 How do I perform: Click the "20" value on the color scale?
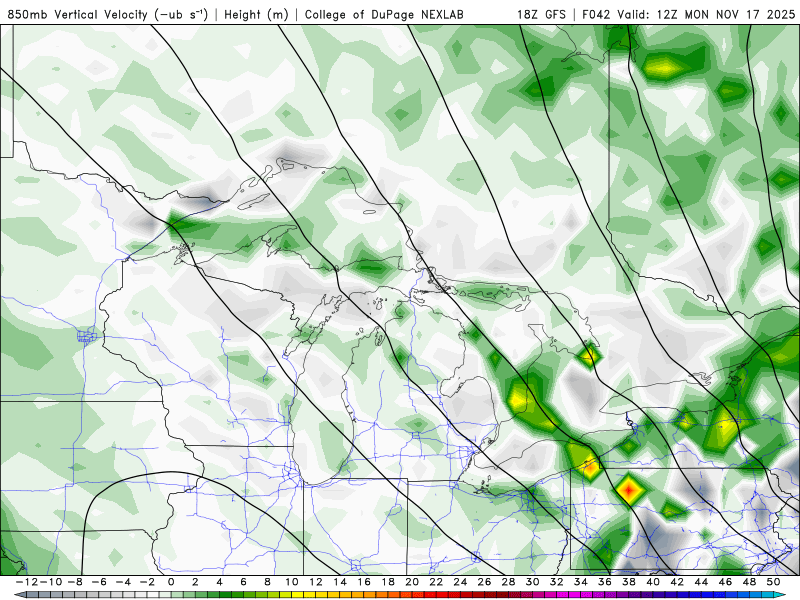(412, 582)
